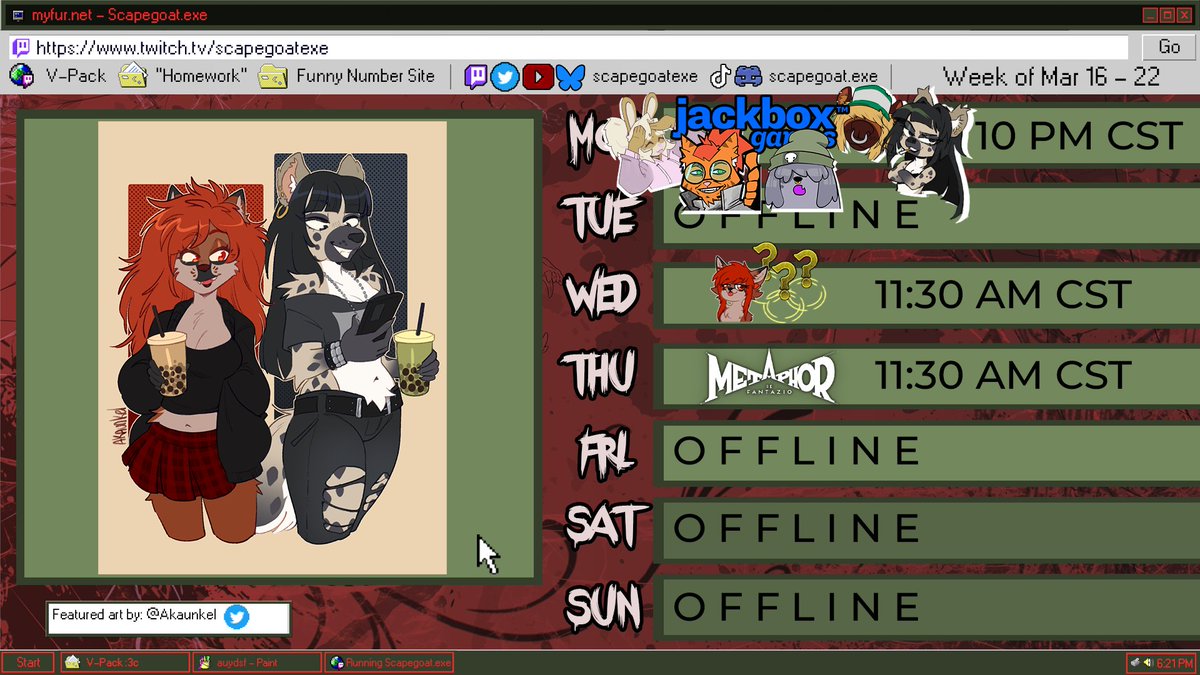
Task: Click Thursday's 11:30 AM CST time
Action: (x=1003, y=374)
